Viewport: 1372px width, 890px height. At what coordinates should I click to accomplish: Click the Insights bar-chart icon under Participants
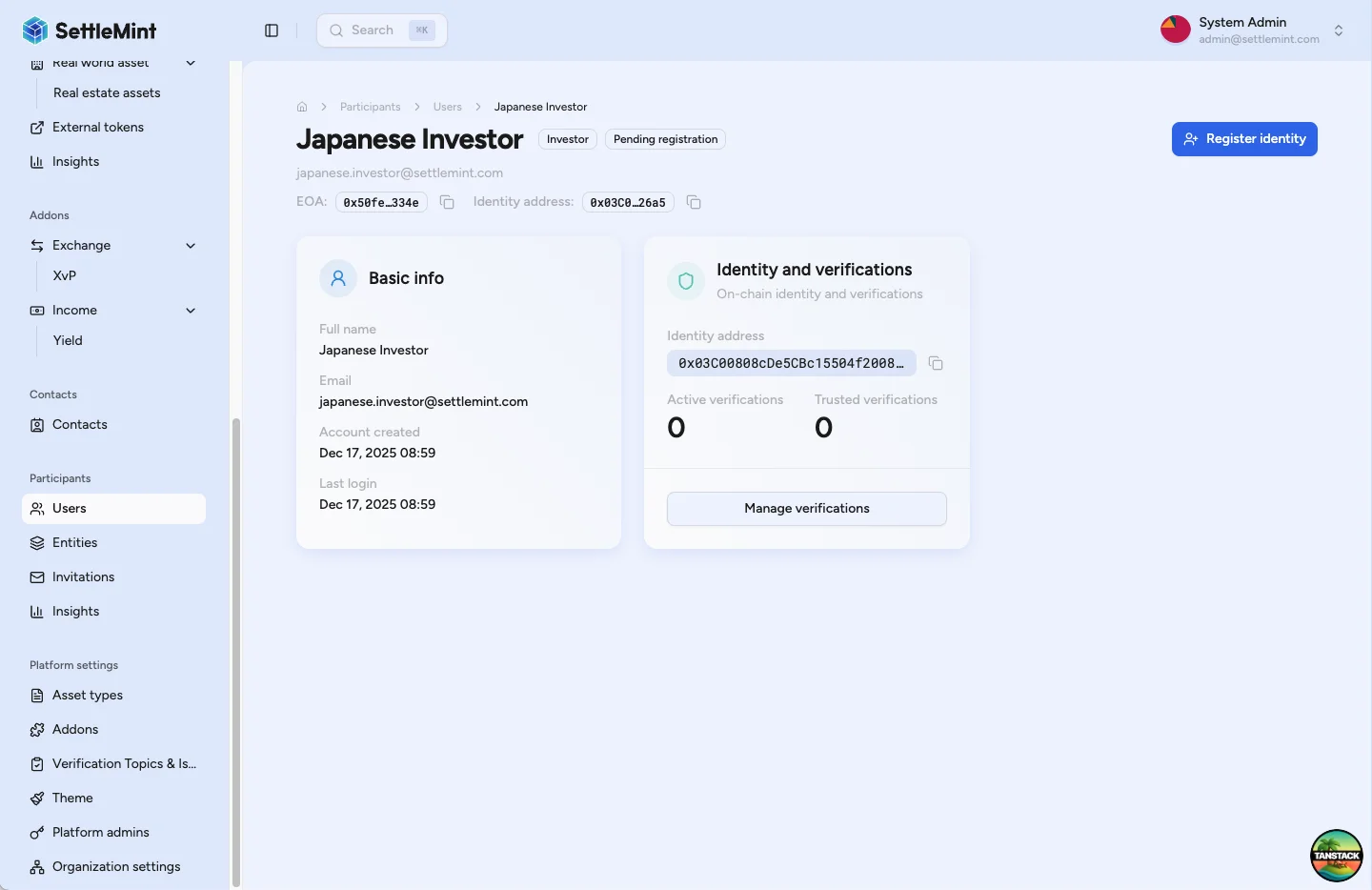[36, 611]
